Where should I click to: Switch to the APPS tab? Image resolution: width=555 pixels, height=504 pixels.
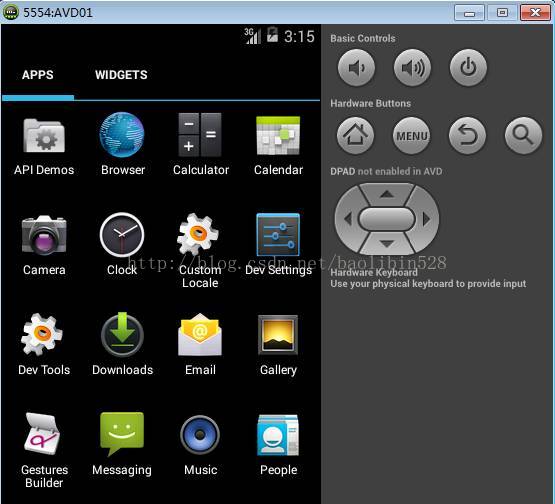click(x=38, y=75)
